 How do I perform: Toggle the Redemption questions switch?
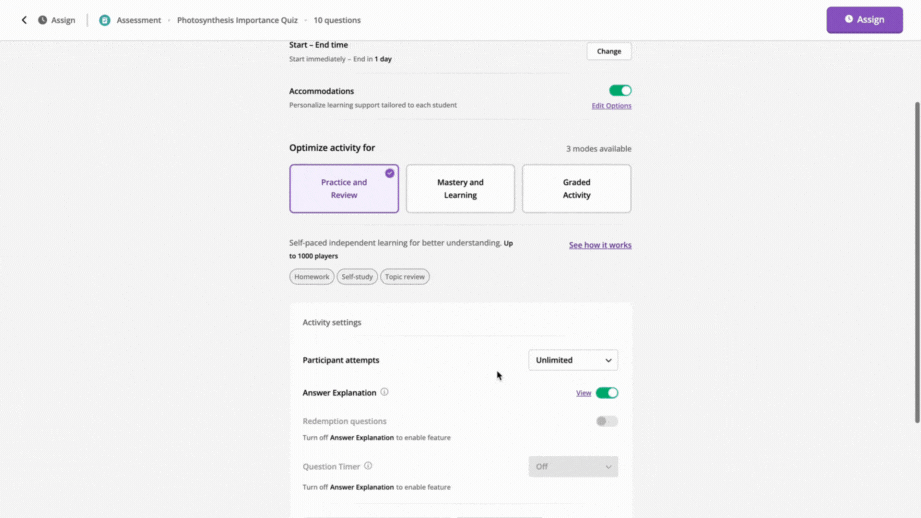point(607,421)
